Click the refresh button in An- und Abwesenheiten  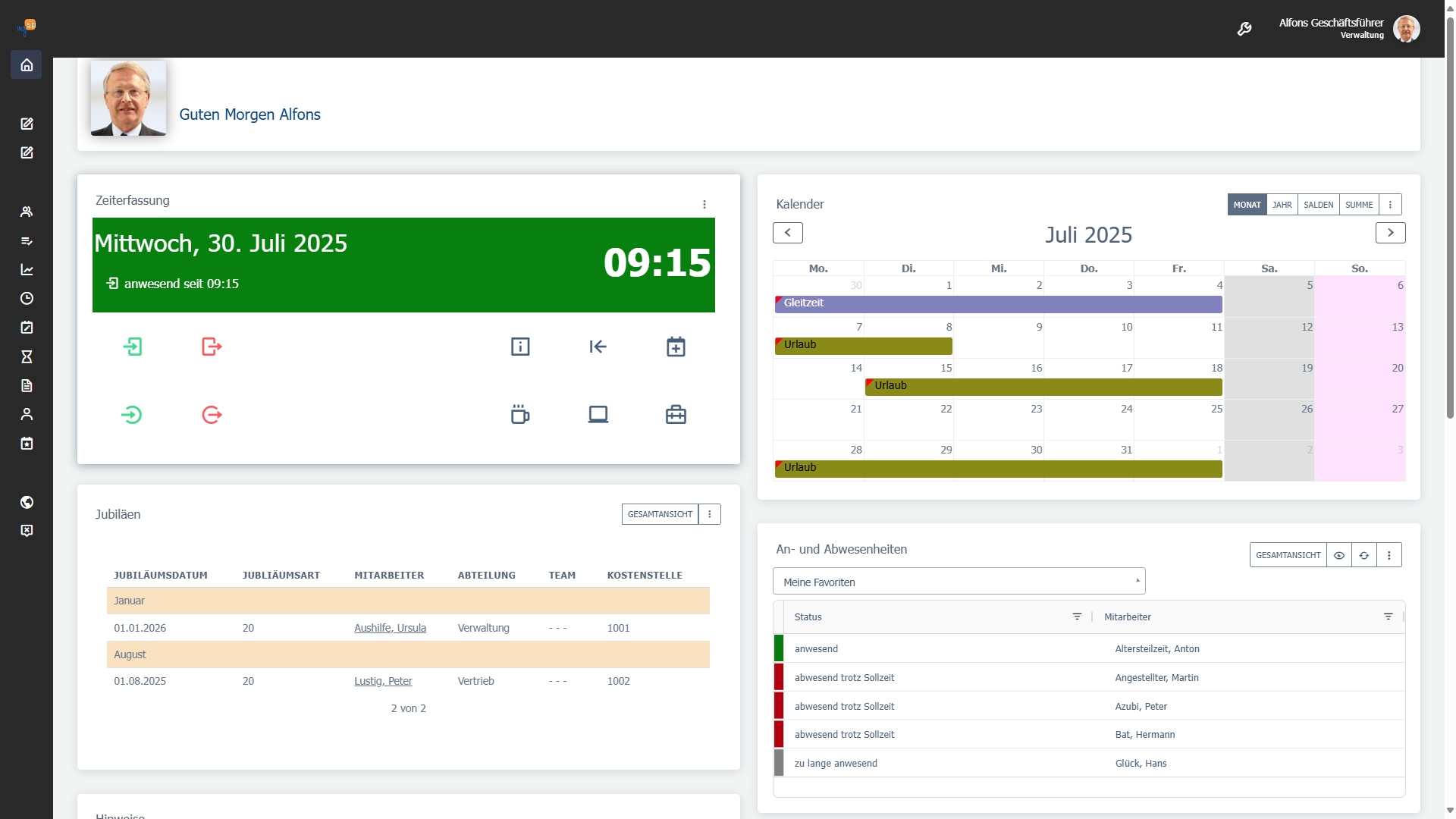pyautogui.click(x=1364, y=555)
